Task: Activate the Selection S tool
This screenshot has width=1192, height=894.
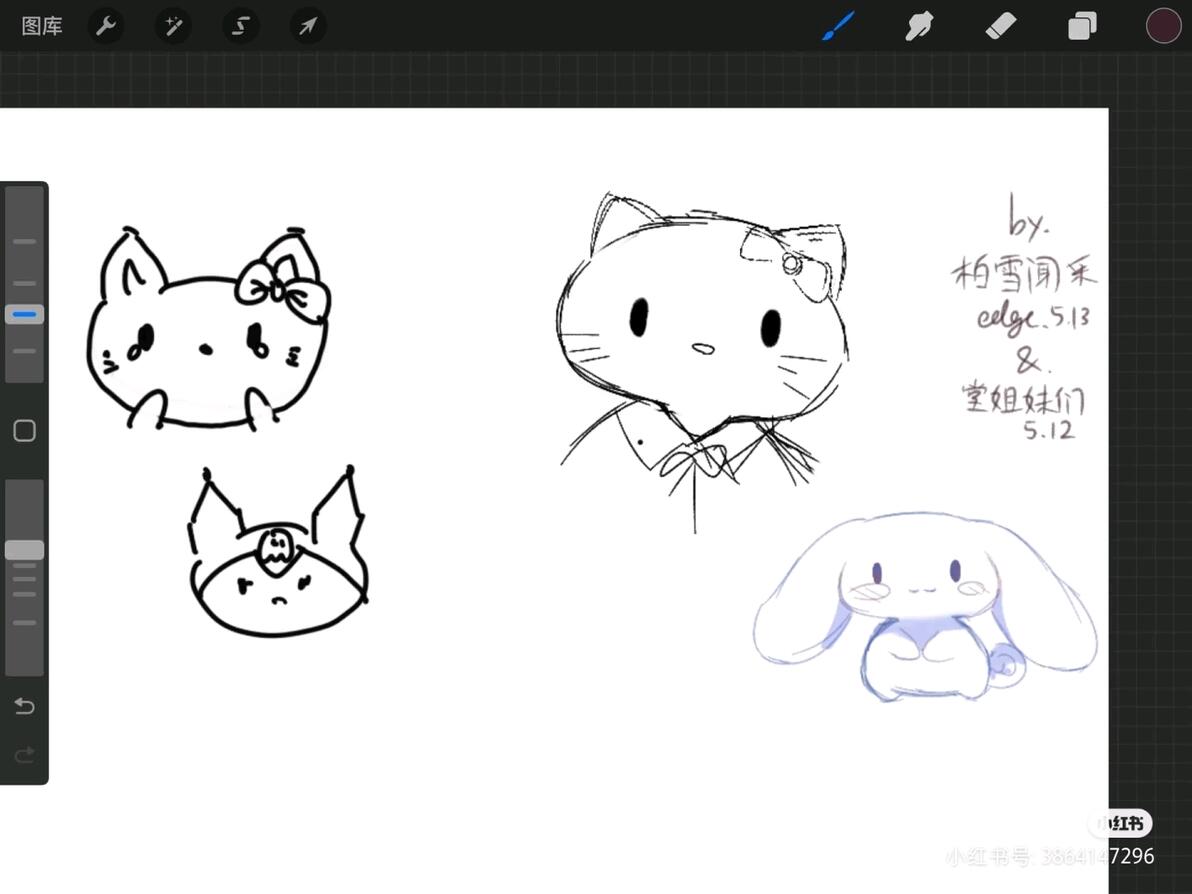Action: pyautogui.click(x=240, y=27)
